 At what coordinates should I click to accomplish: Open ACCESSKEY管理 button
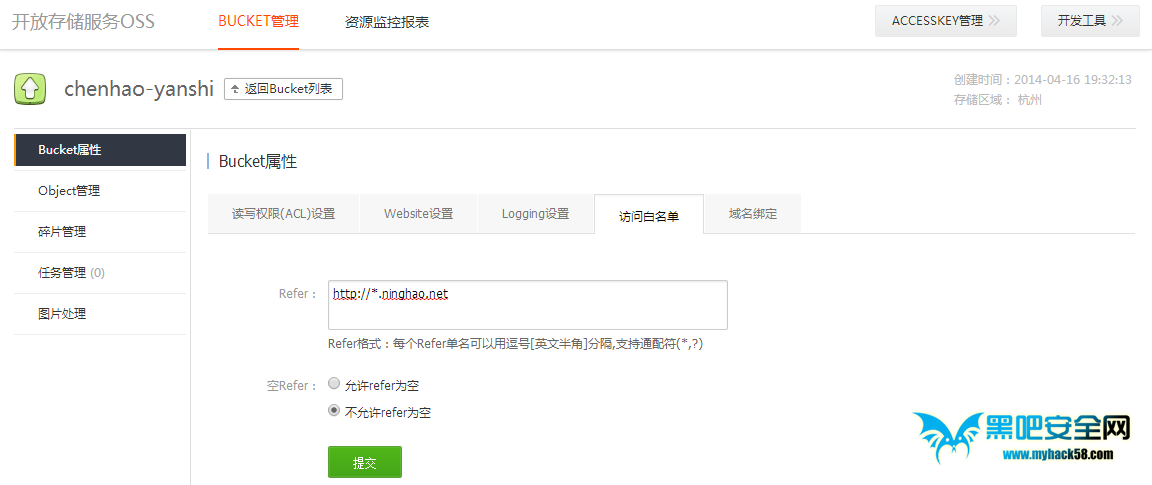point(946,21)
